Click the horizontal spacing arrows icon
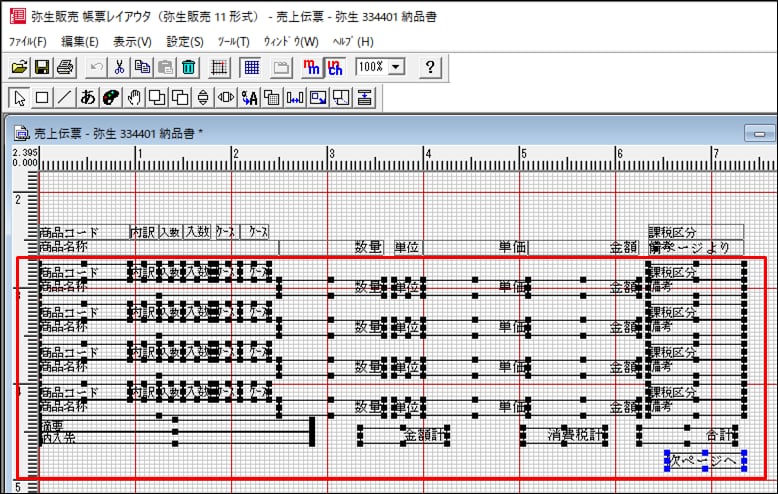 pos(226,98)
